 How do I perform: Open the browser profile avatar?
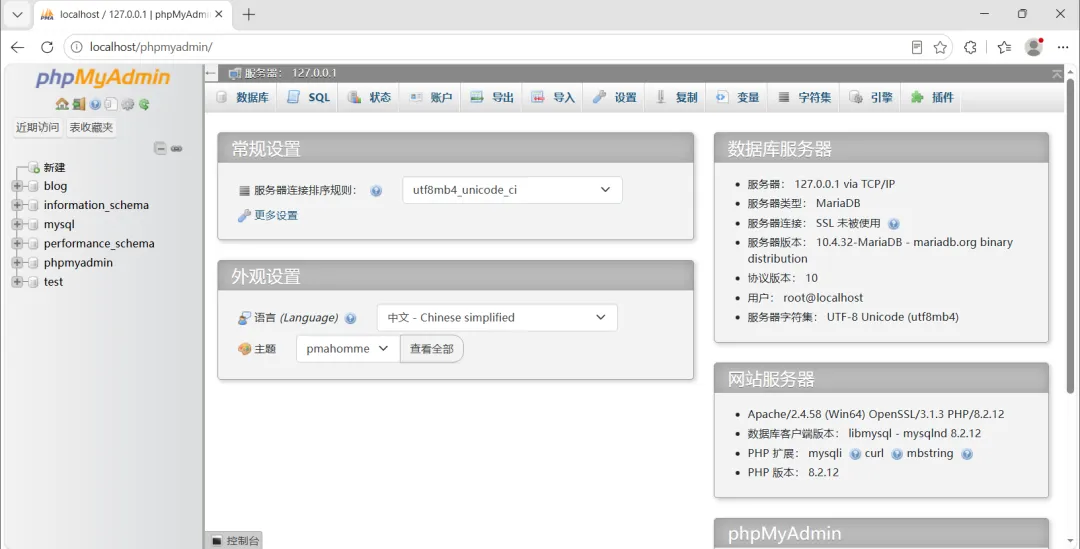point(1033,47)
